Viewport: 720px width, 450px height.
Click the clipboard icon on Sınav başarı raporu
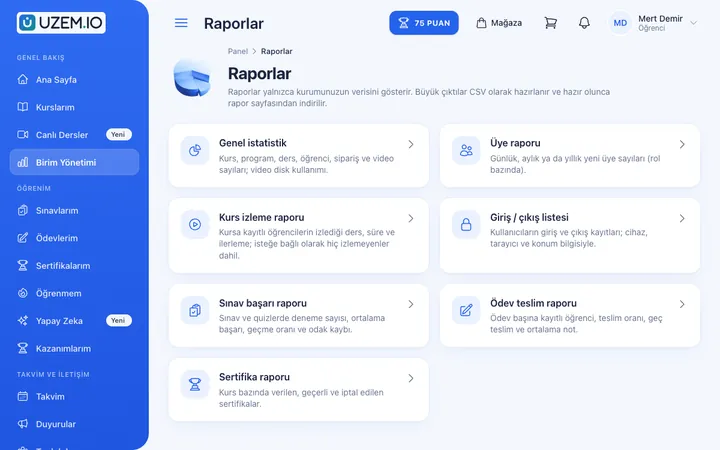[195, 310]
